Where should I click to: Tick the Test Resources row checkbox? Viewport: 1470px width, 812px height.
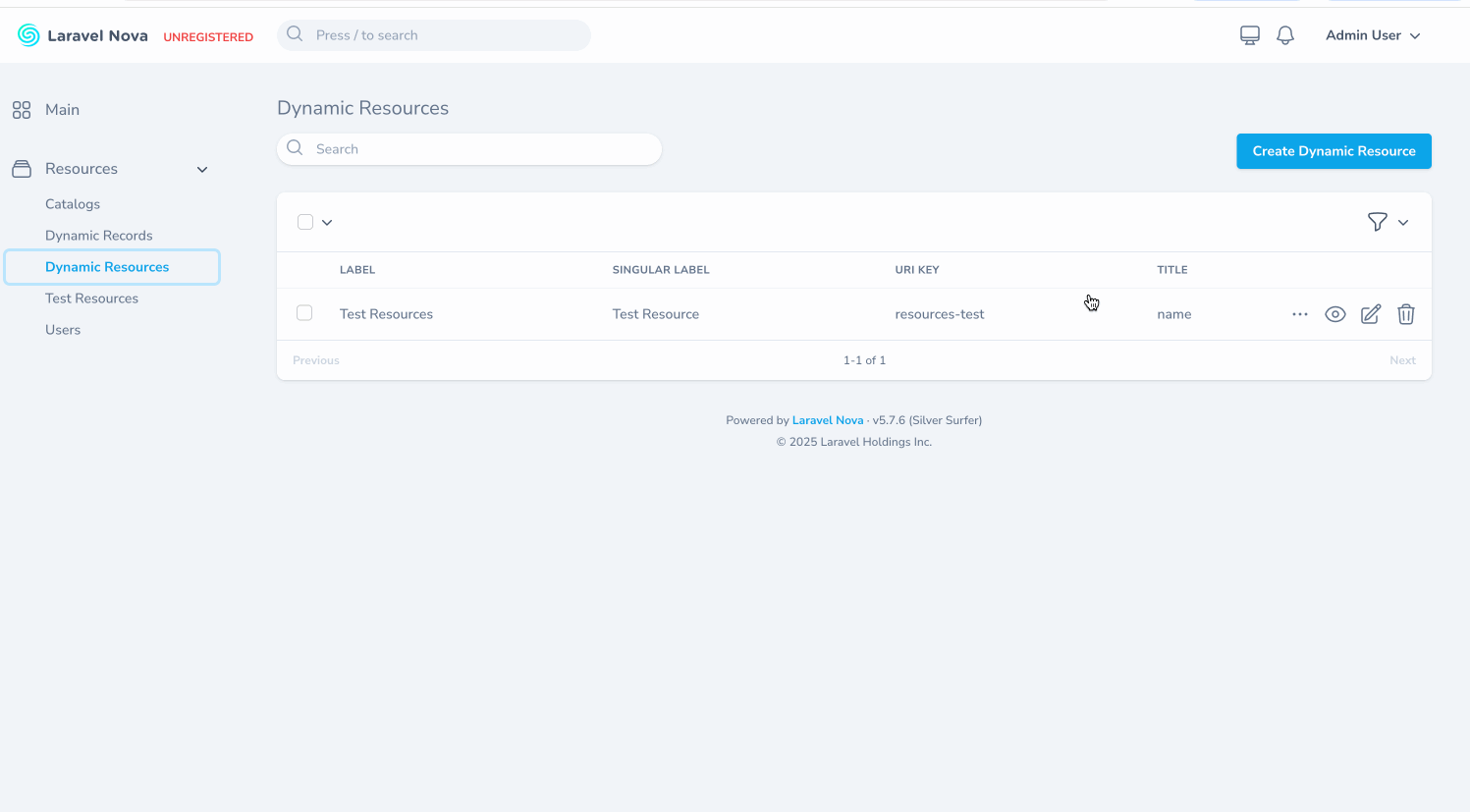click(x=304, y=313)
